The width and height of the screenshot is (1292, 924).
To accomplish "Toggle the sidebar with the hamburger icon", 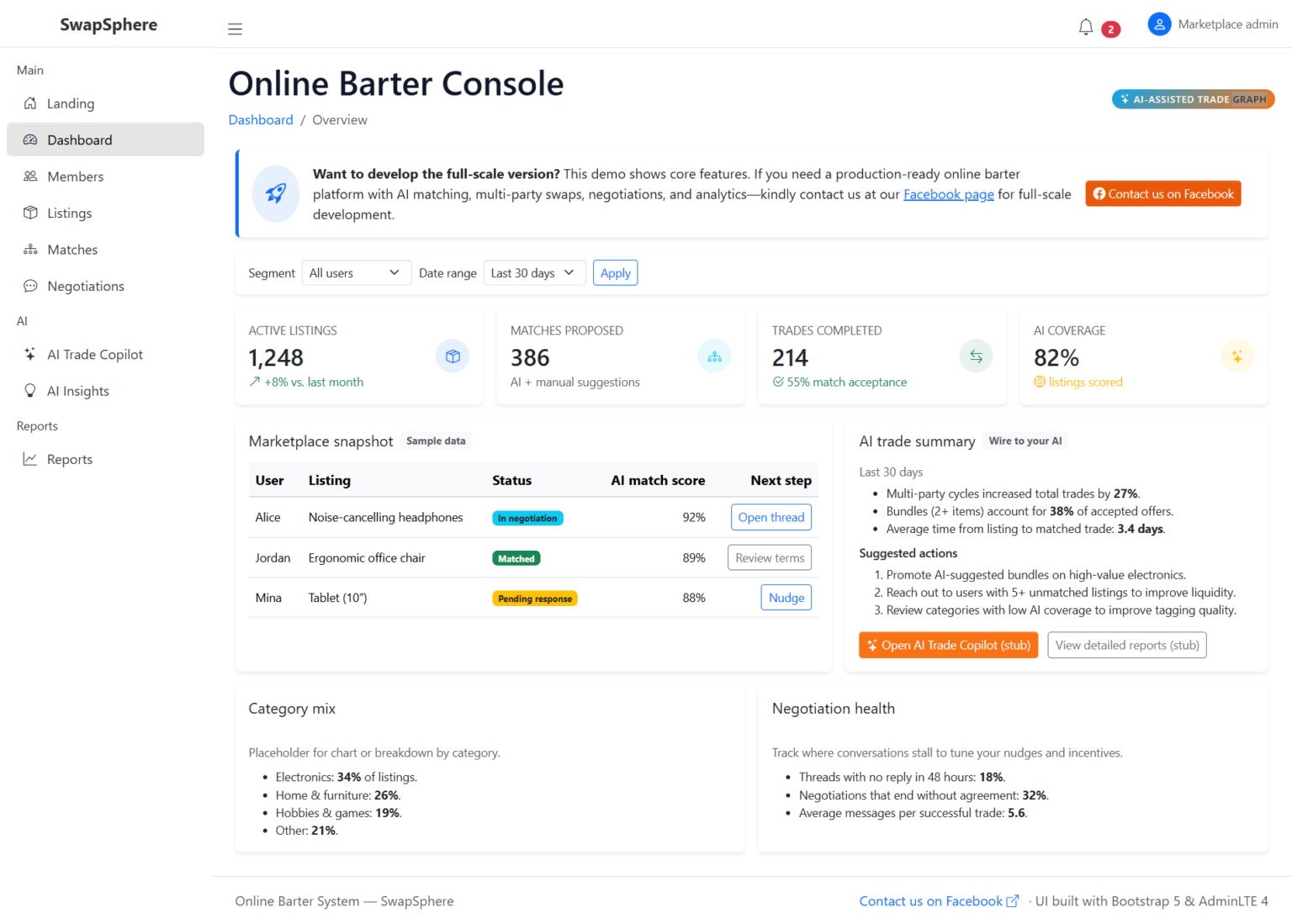I will (x=235, y=28).
